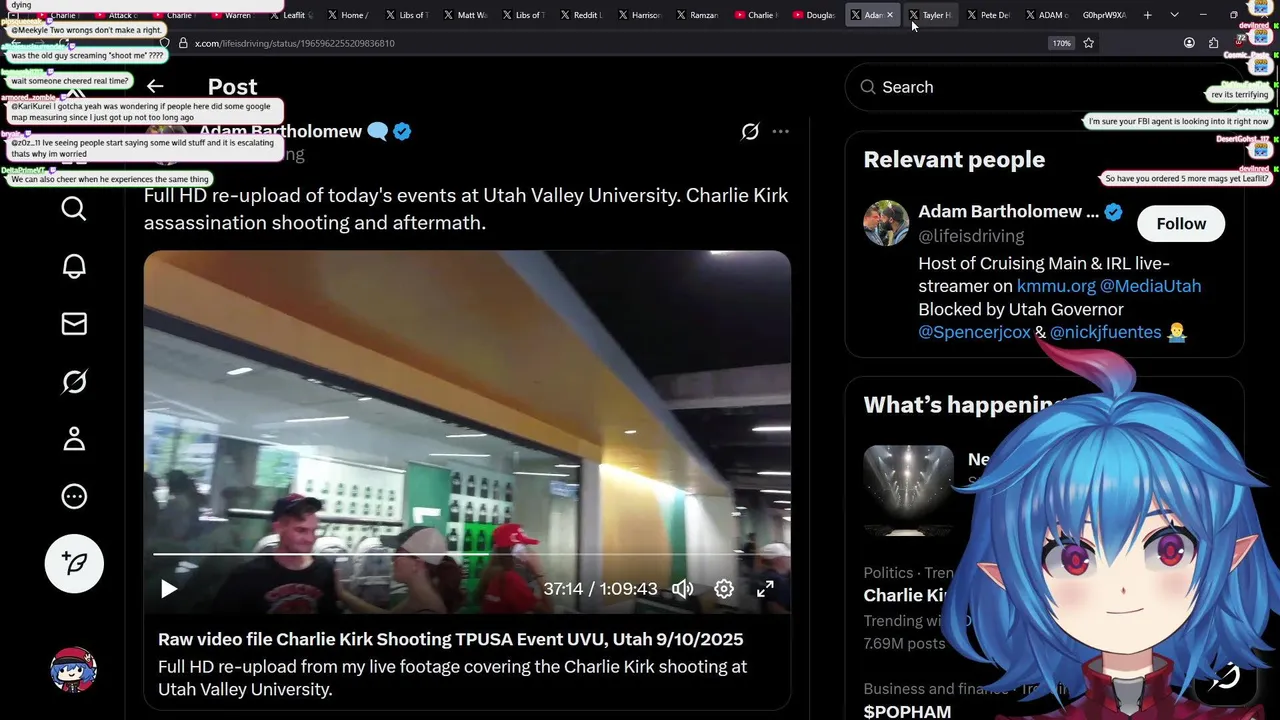Click the white compose Post button
This screenshot has height=720, width=1280.
click(74, 563)
